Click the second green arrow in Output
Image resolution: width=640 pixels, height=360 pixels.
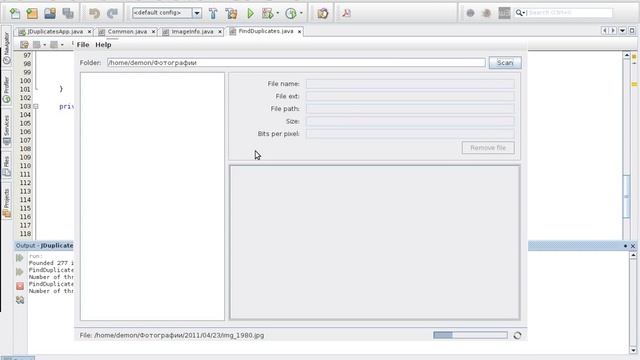tap(20, 272)
